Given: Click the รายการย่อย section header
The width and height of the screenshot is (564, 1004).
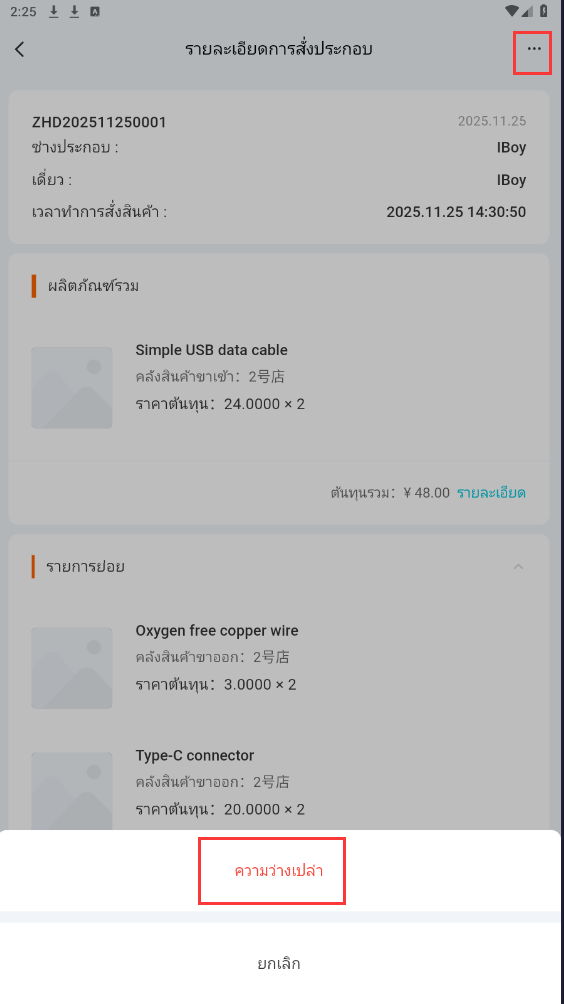Looking at the screenshot, I should [85, 567].
